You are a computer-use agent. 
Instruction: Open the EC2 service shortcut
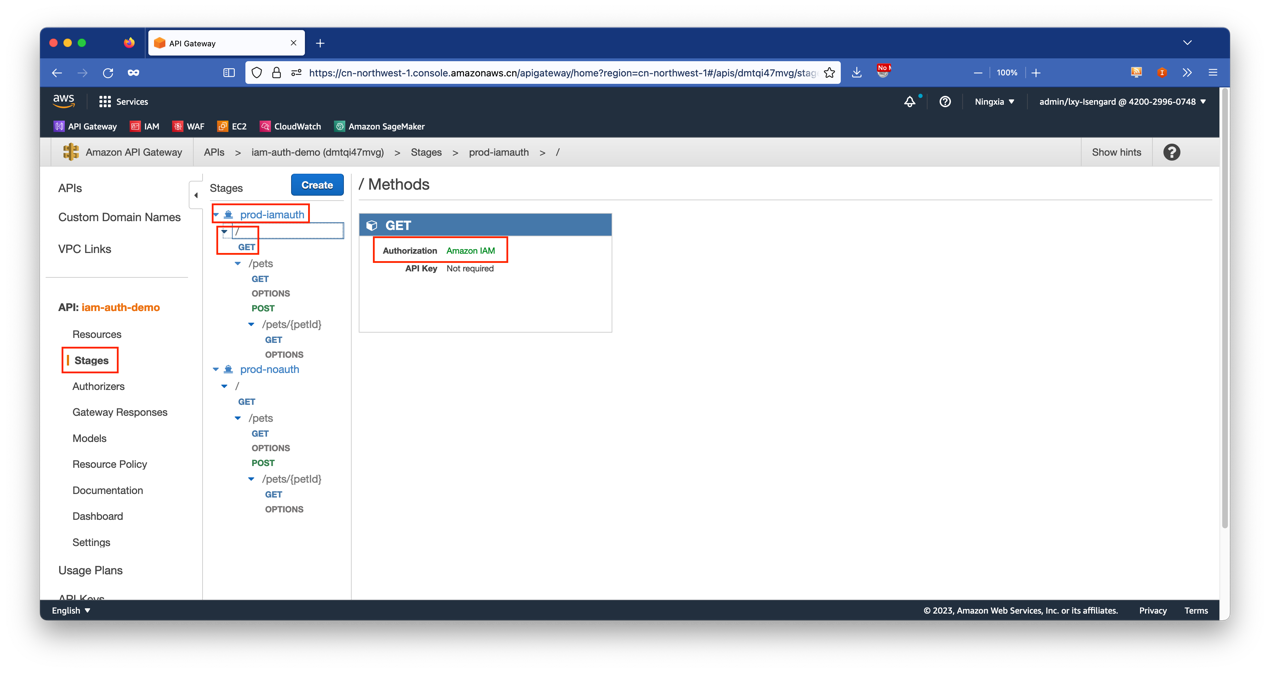click(232, 127)
